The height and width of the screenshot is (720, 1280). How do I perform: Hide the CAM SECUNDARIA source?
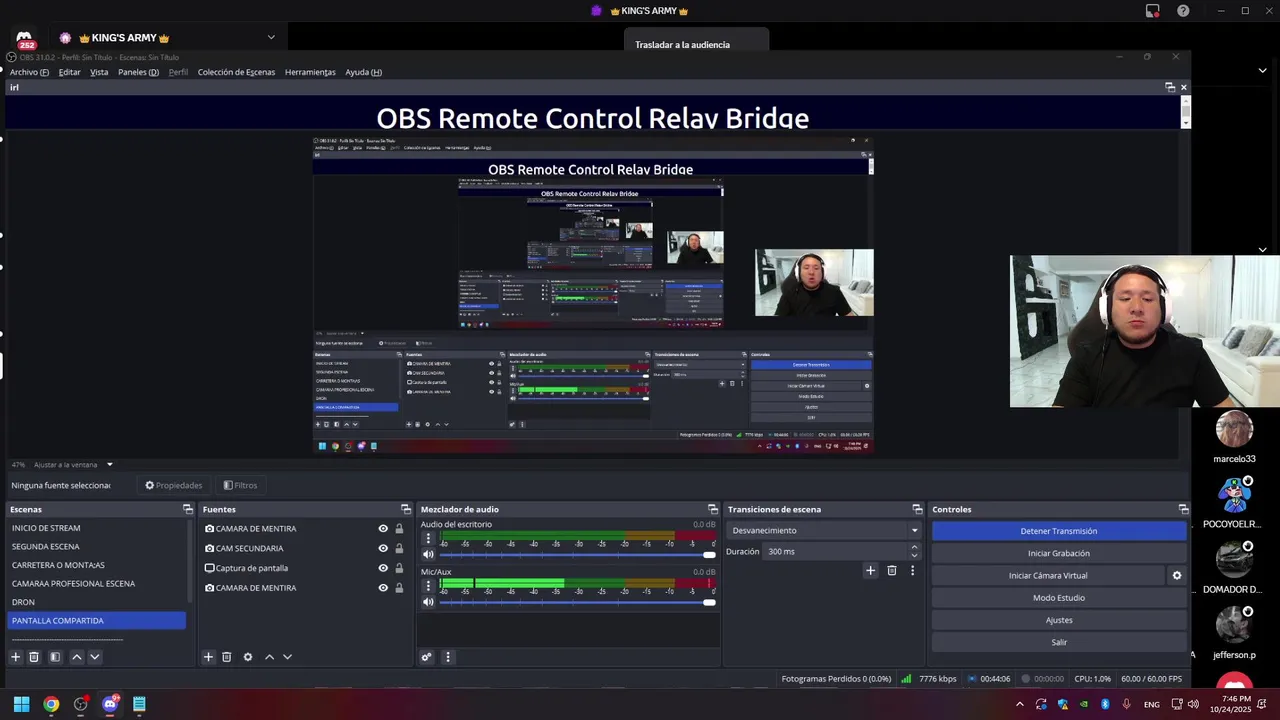[383, 548]
